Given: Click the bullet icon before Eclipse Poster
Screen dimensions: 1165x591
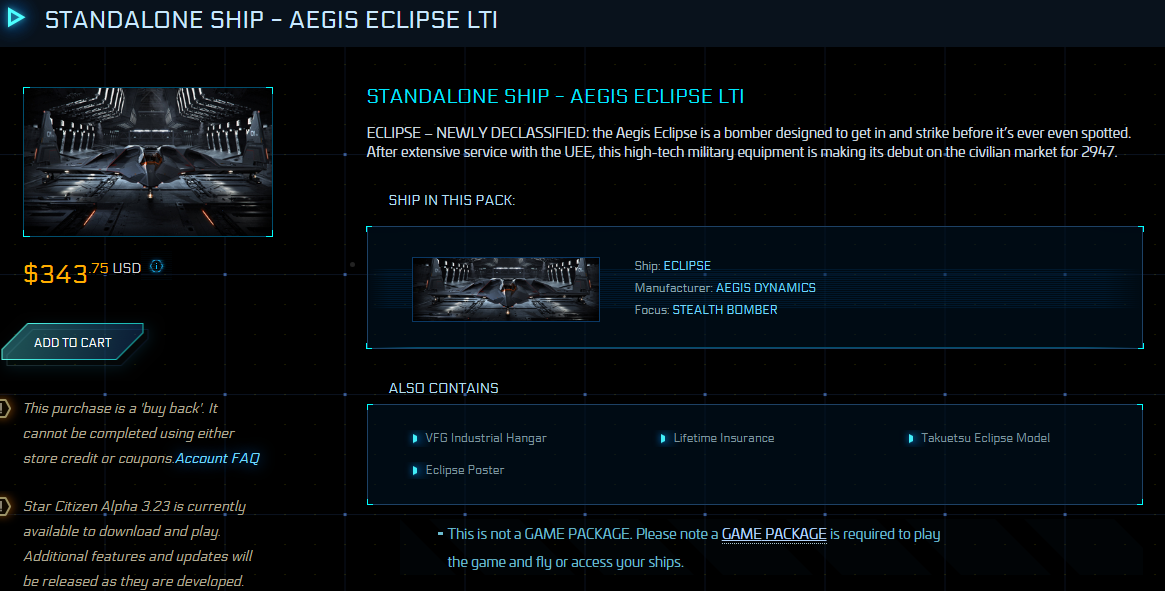Looking at the screenshot, I should [415, 470].
